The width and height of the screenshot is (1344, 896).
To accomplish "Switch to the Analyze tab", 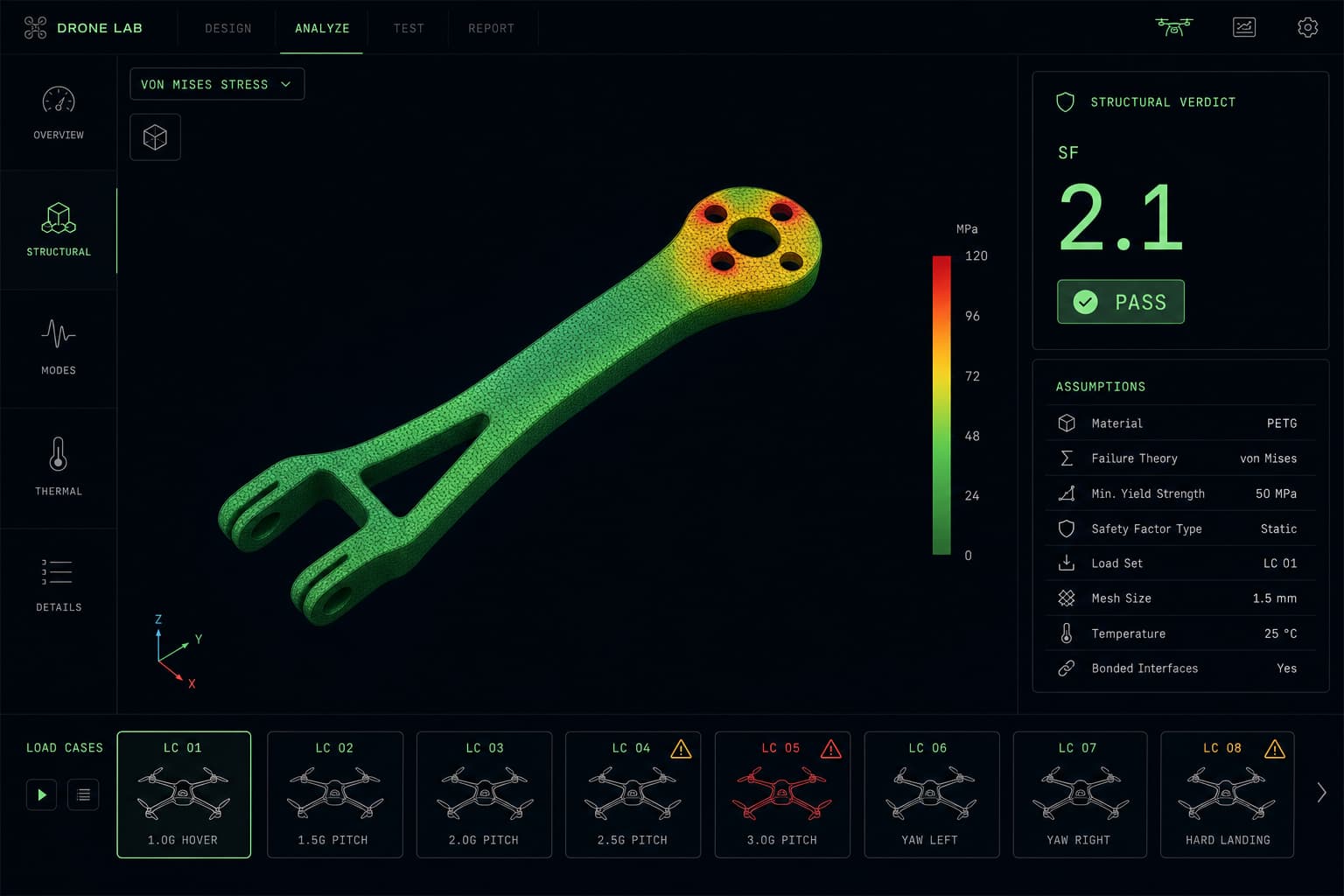I will (322, 28).
